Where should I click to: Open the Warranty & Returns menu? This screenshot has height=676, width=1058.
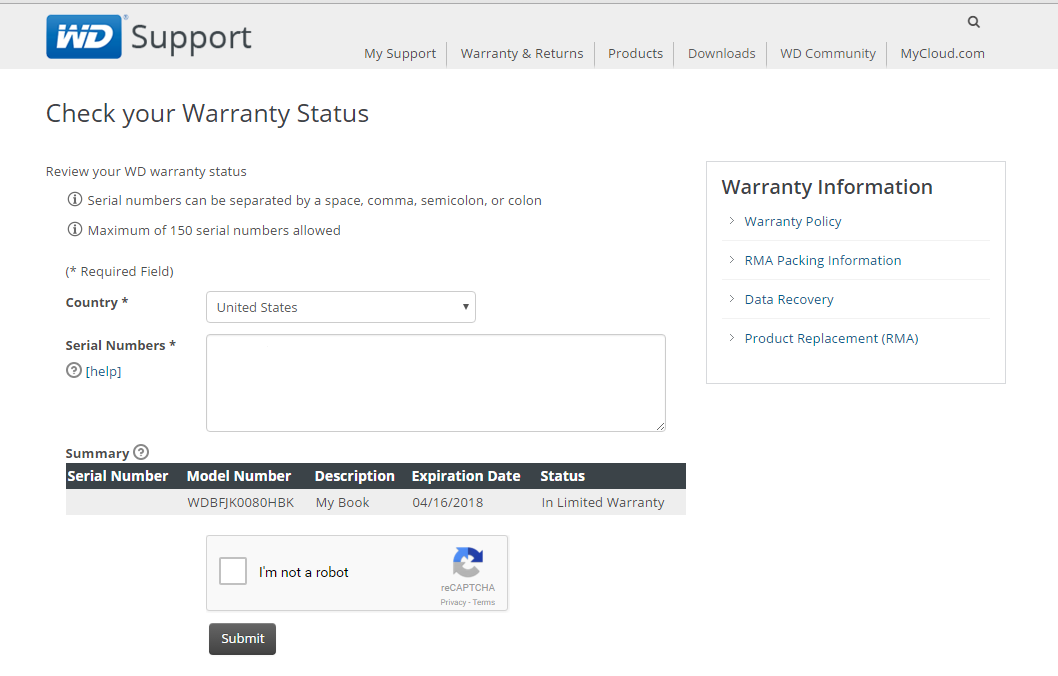click(x=522, y=53)
